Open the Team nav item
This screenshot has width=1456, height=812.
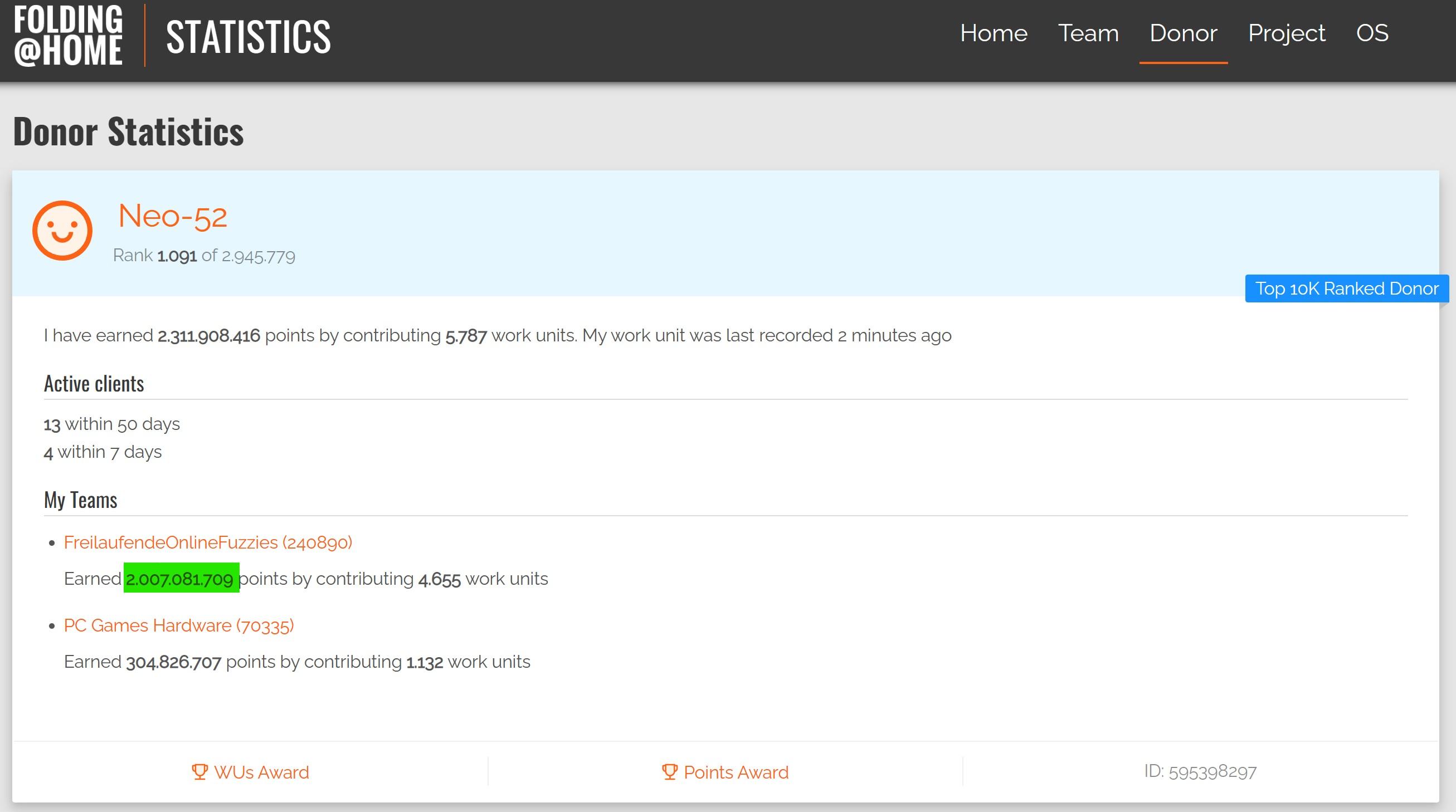[x=1088, y=33]
